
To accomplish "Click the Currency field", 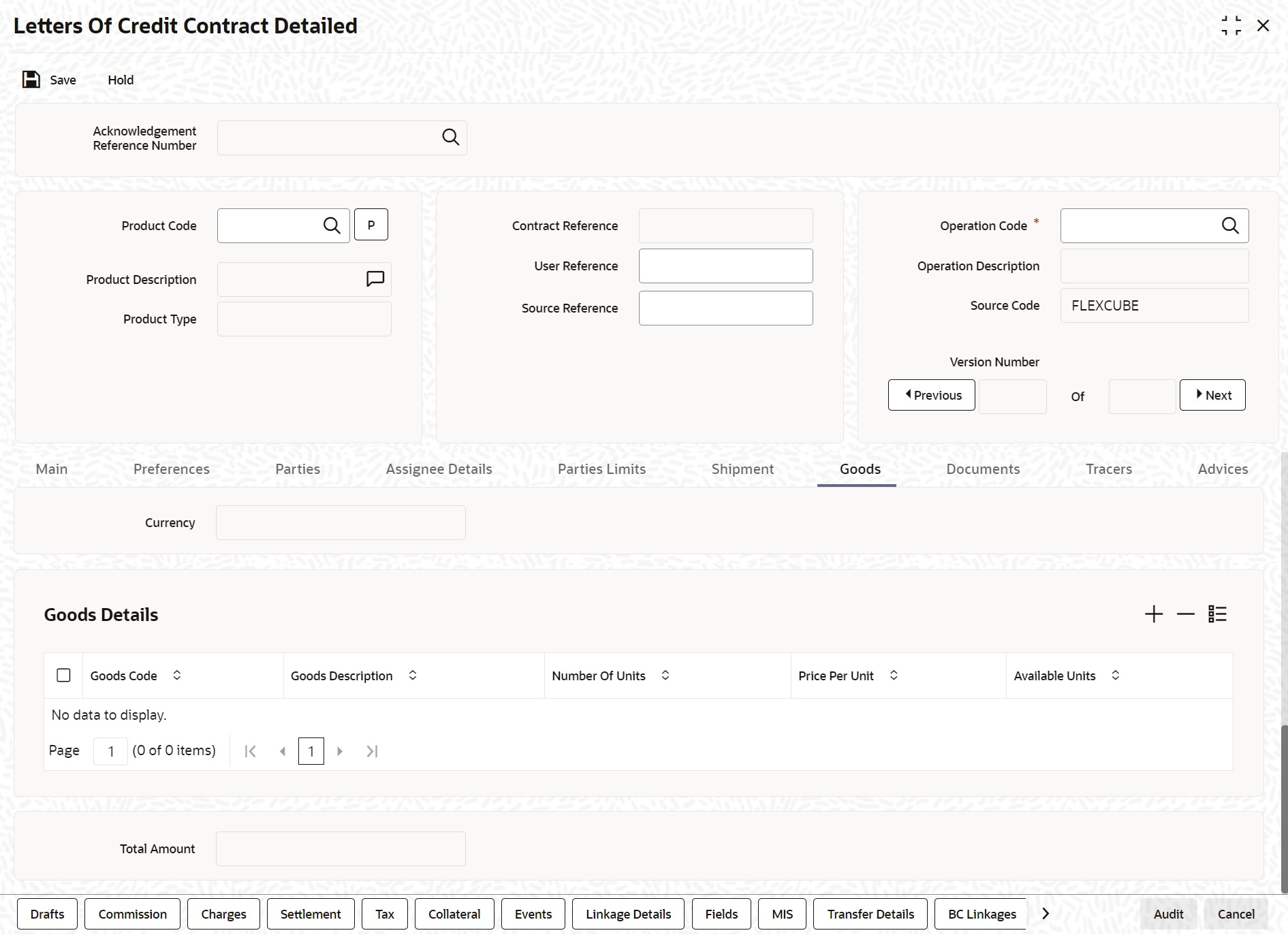I will (x=341, y=522).
